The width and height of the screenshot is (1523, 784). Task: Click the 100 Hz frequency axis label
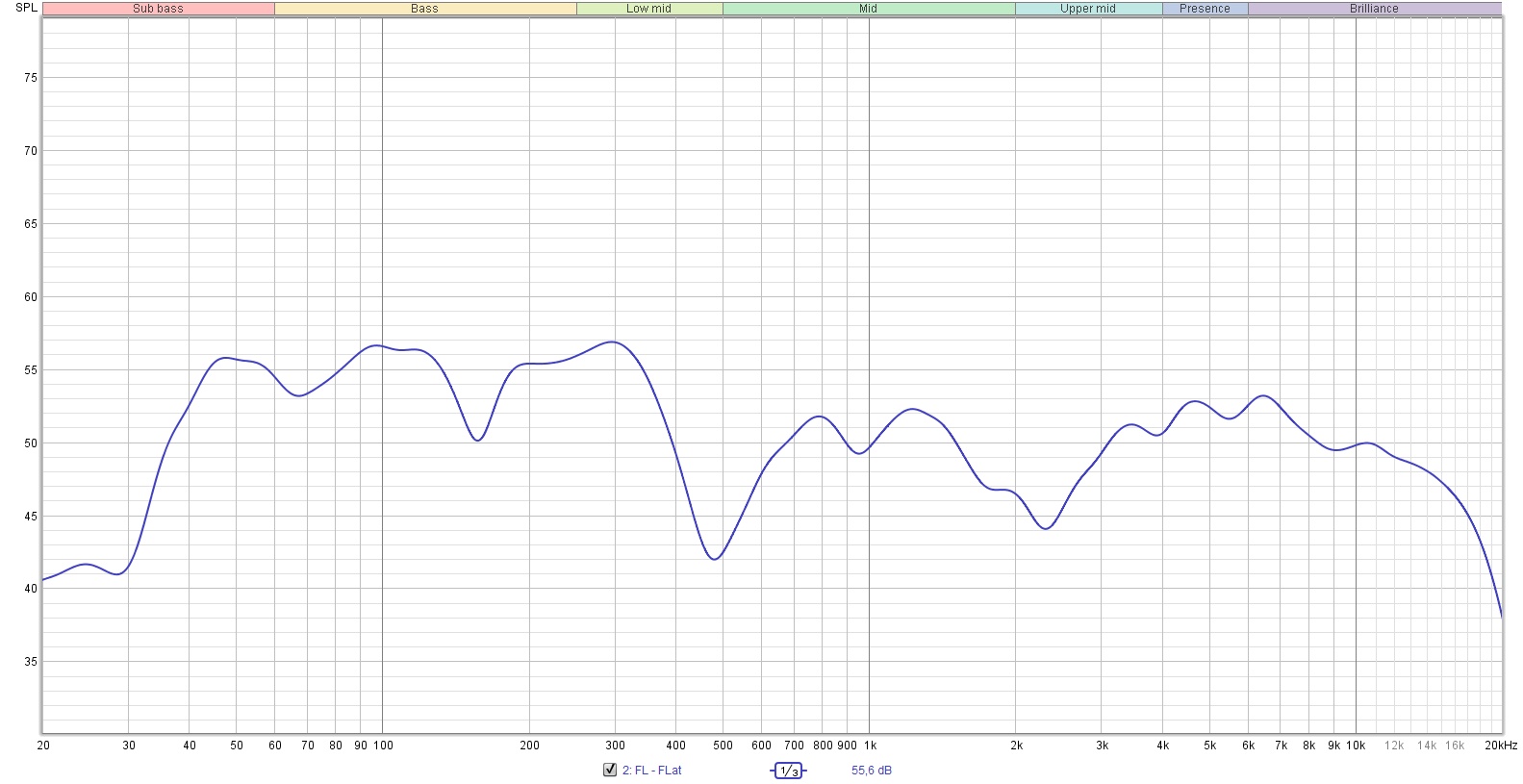pyautogui.click(x=383, y=746)
